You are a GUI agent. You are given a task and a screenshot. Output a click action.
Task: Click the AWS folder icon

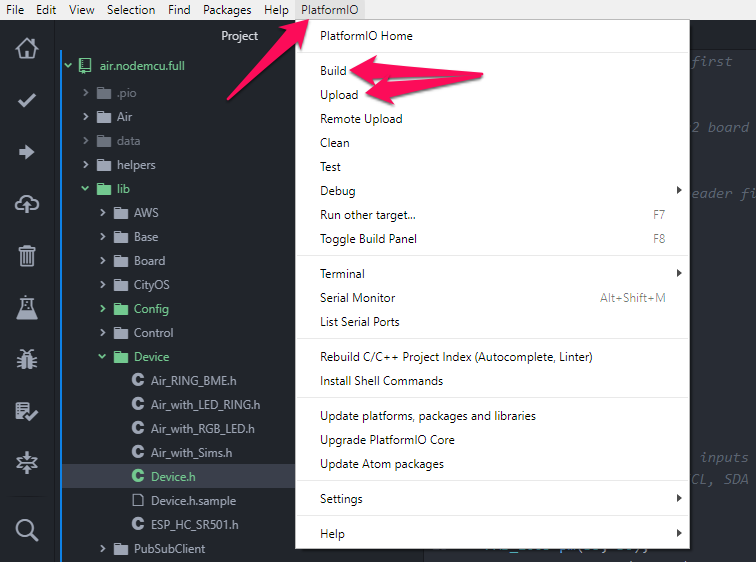[121, 213]
